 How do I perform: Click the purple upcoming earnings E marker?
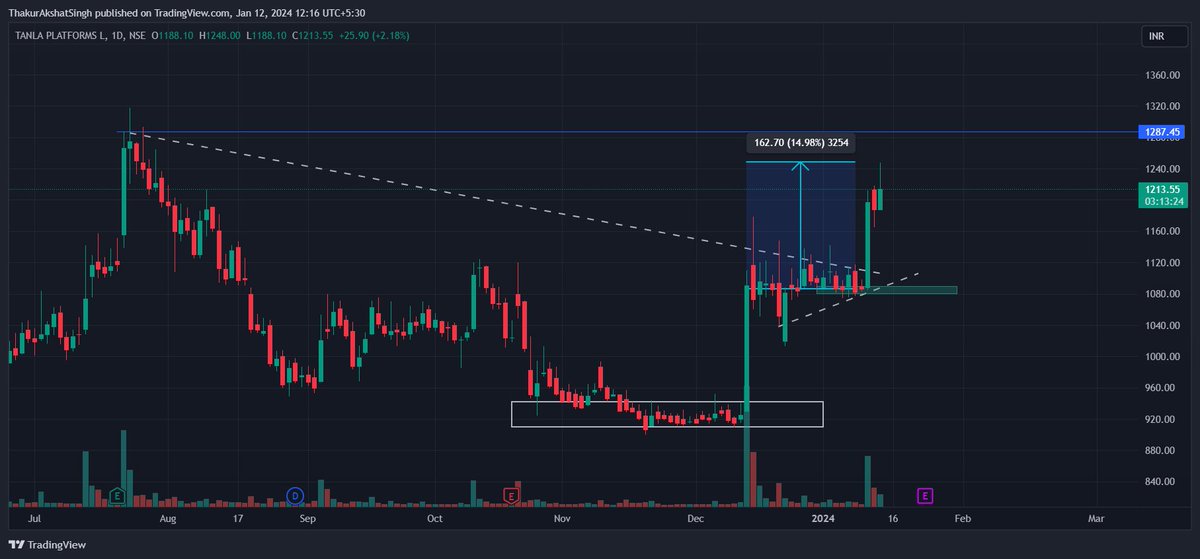click(925, 495)
